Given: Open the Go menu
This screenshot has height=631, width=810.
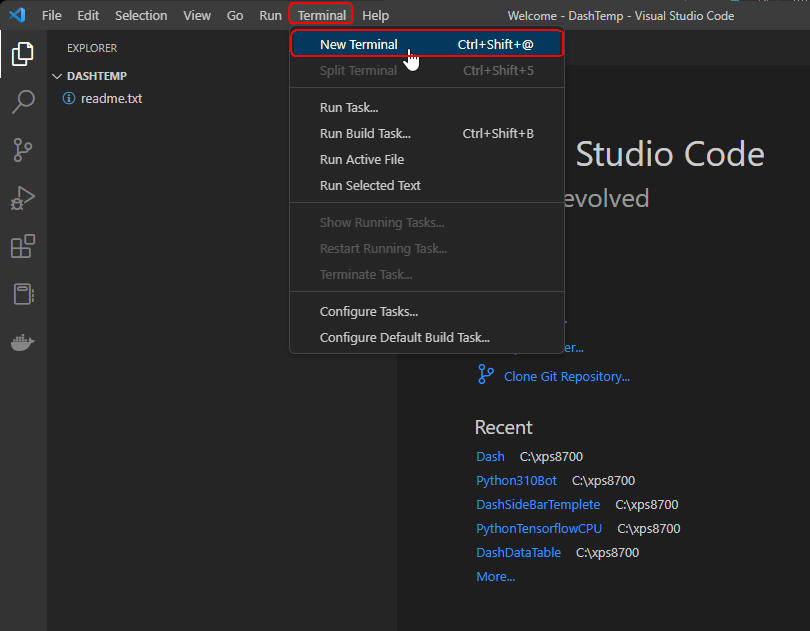Looking at the screenshot, I should (x=235, y=16).
